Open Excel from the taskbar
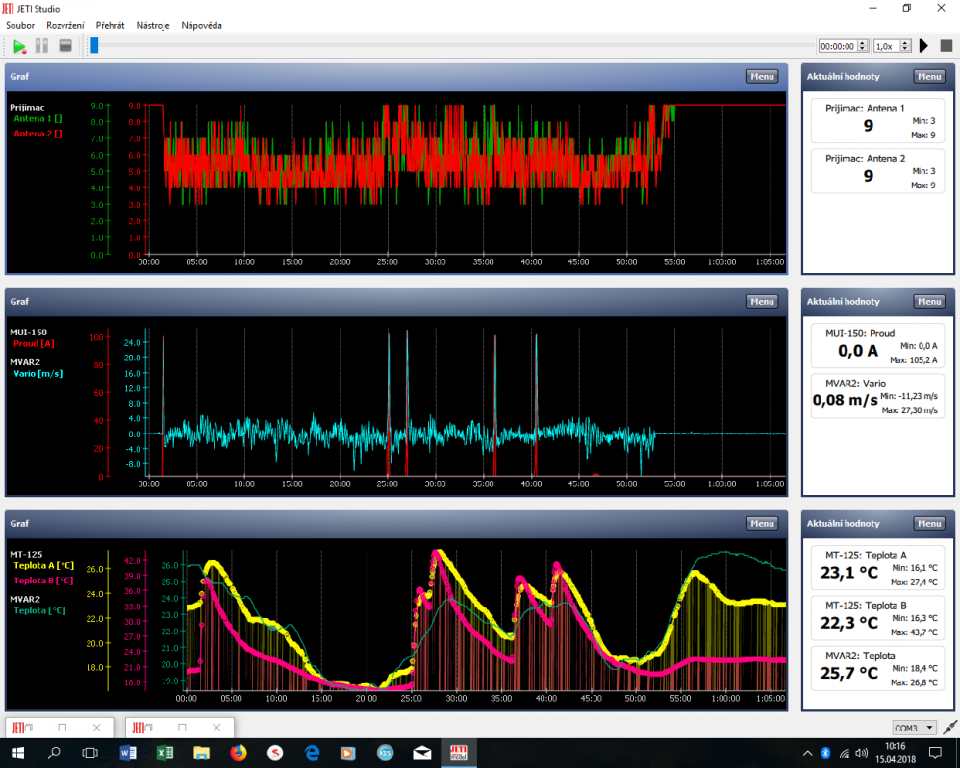The image size is (960, 768). [x=164, y=752]
